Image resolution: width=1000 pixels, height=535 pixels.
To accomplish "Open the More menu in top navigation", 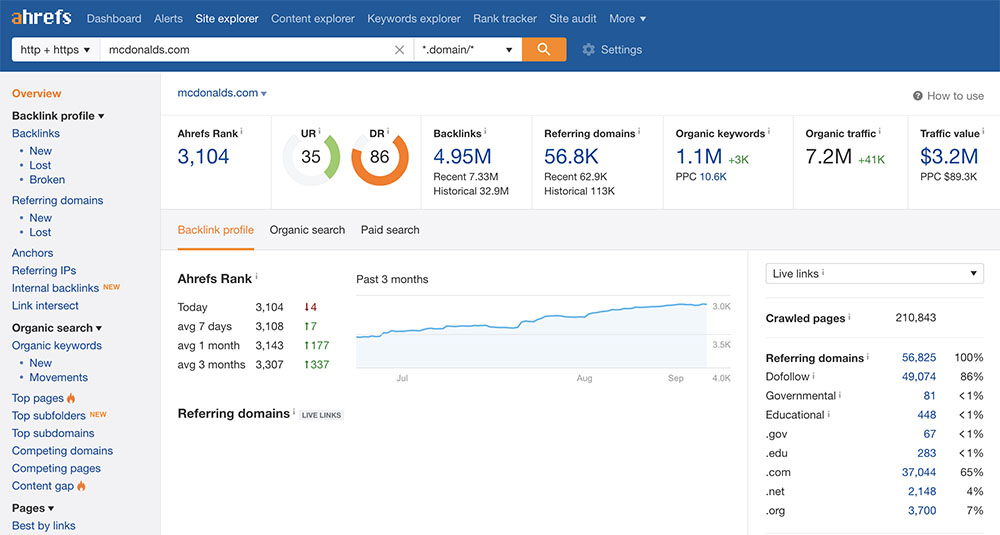I will coord(627,18).
